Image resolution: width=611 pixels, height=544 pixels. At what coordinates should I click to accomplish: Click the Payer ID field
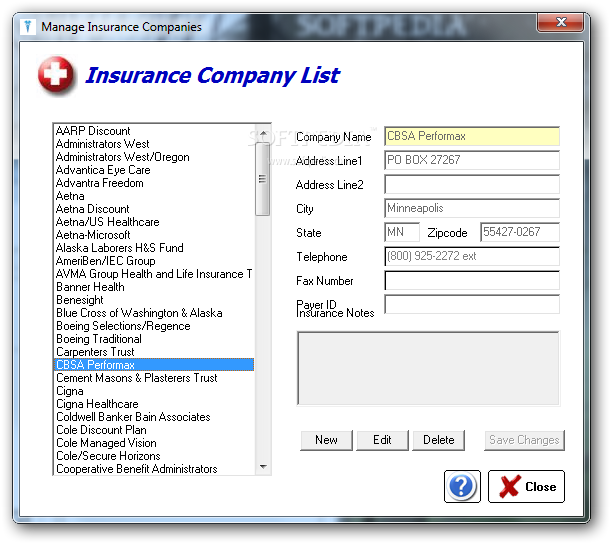472,304
